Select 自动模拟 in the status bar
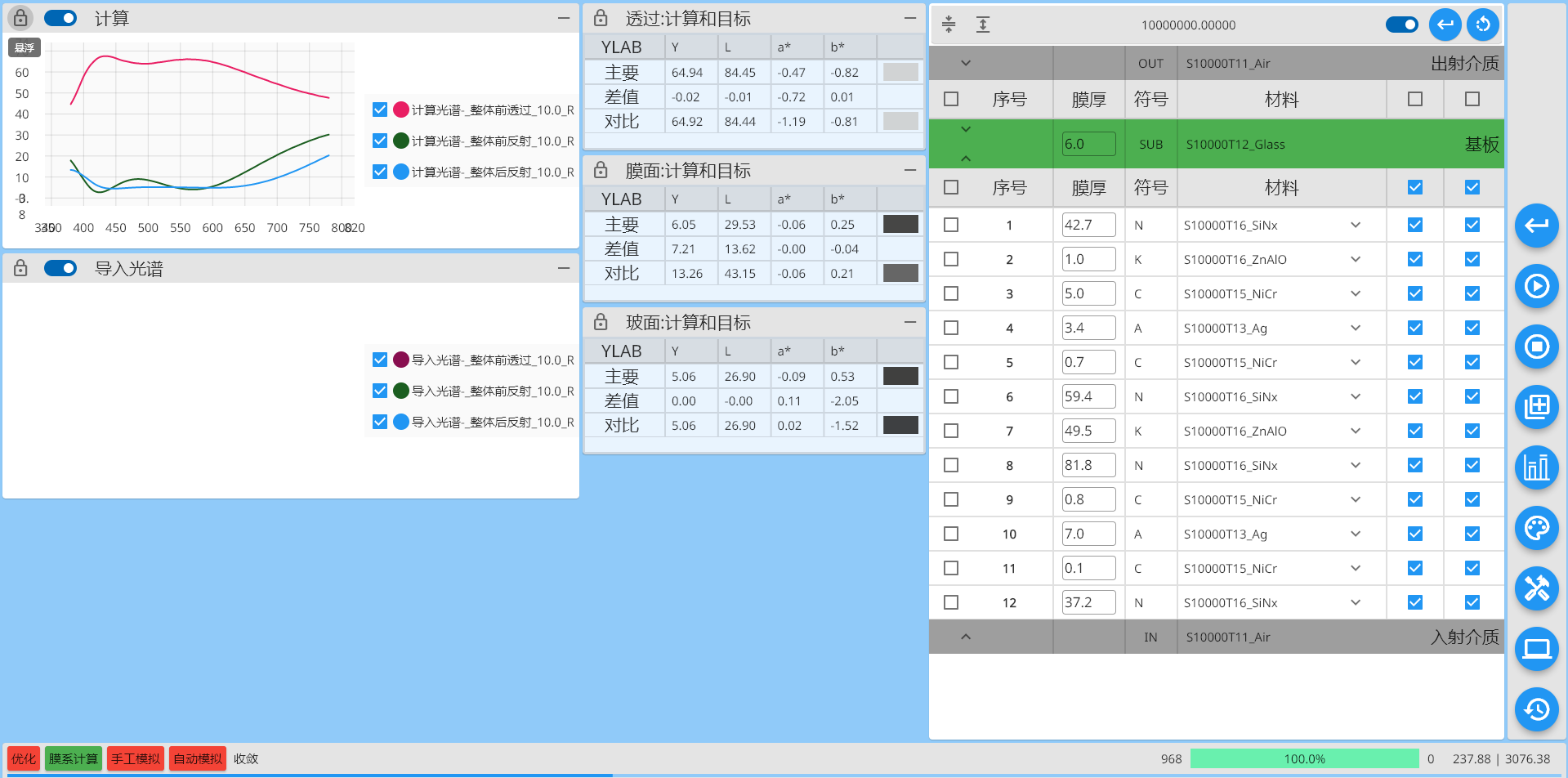The width and height of the screenshot is (1568, 778). 197,758
